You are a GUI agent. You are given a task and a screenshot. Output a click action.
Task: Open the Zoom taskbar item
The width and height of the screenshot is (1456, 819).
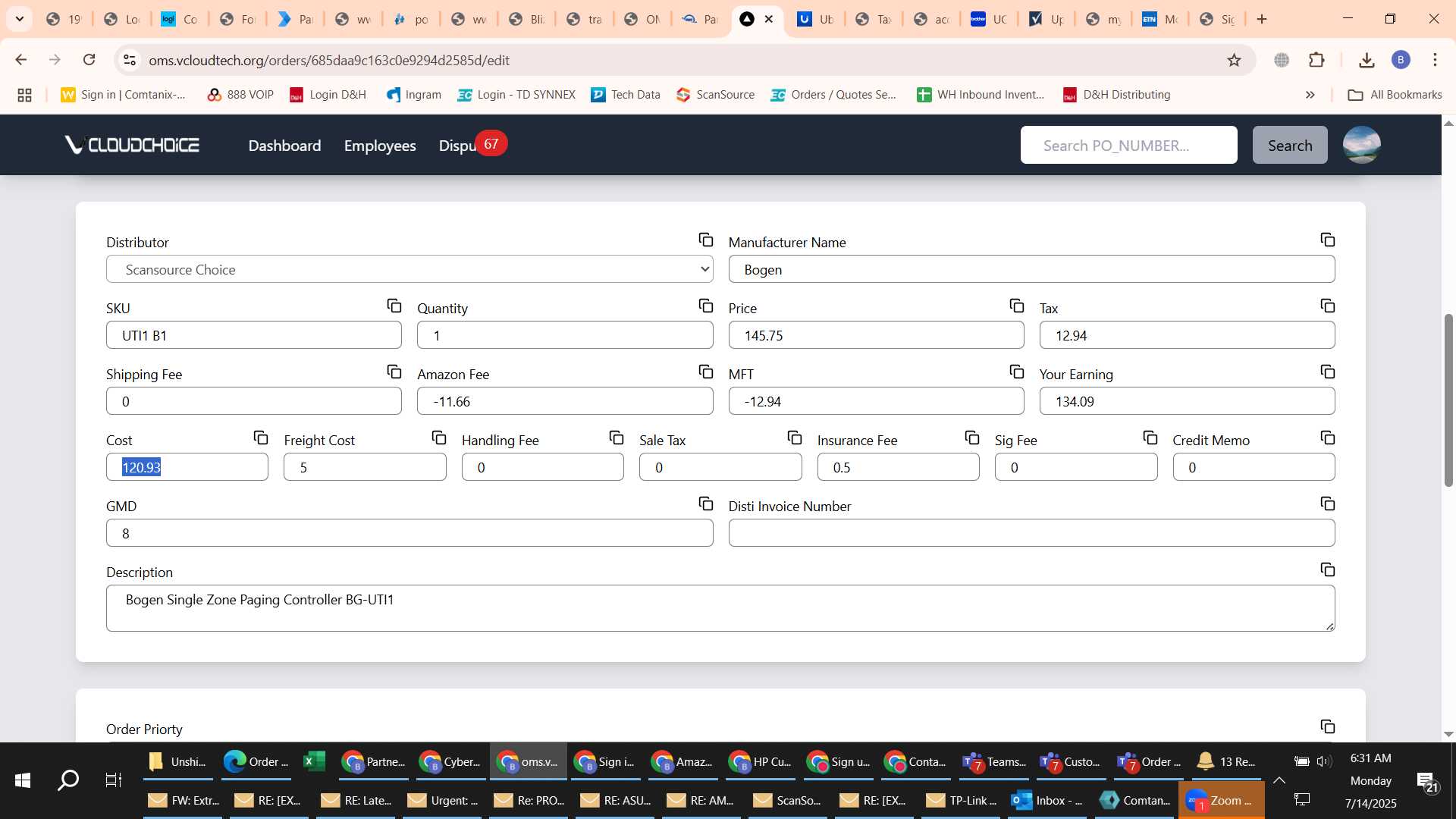coord(1221,800)
